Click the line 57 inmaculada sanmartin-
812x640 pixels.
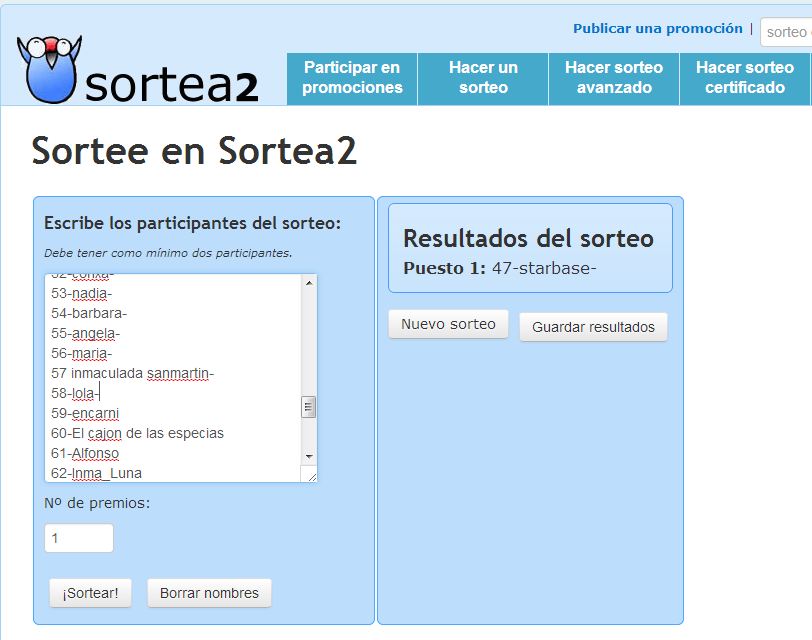tap(133, 373)
